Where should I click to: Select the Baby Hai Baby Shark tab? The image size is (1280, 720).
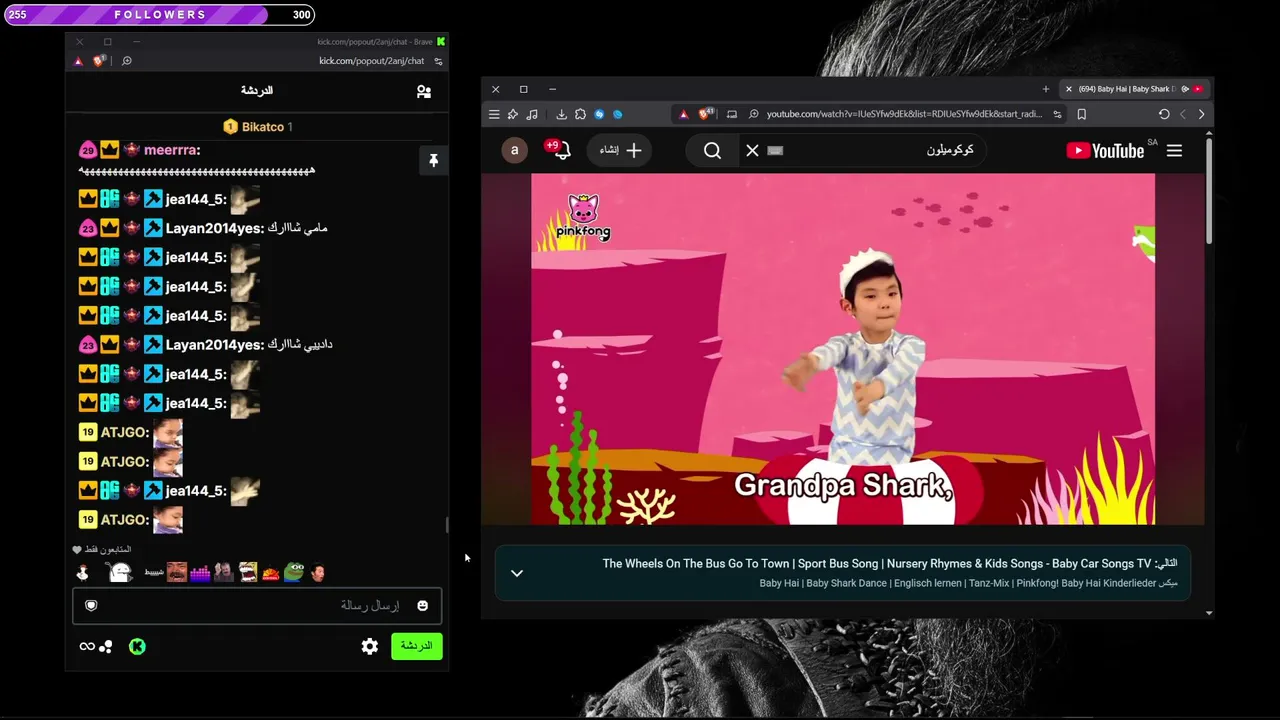click(1134, 89)
